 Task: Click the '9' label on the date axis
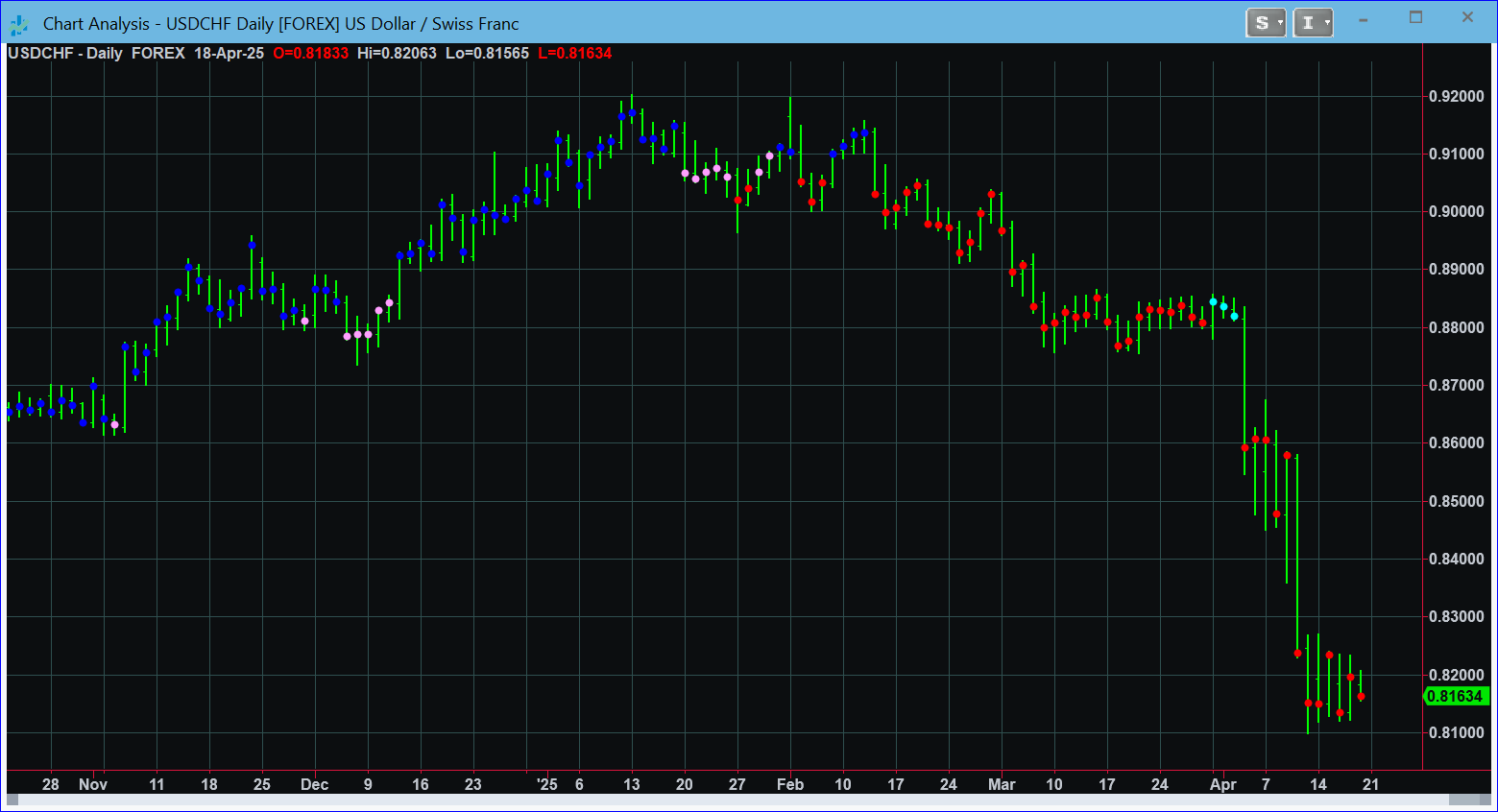pyautogui.click(x=368, y=784)
